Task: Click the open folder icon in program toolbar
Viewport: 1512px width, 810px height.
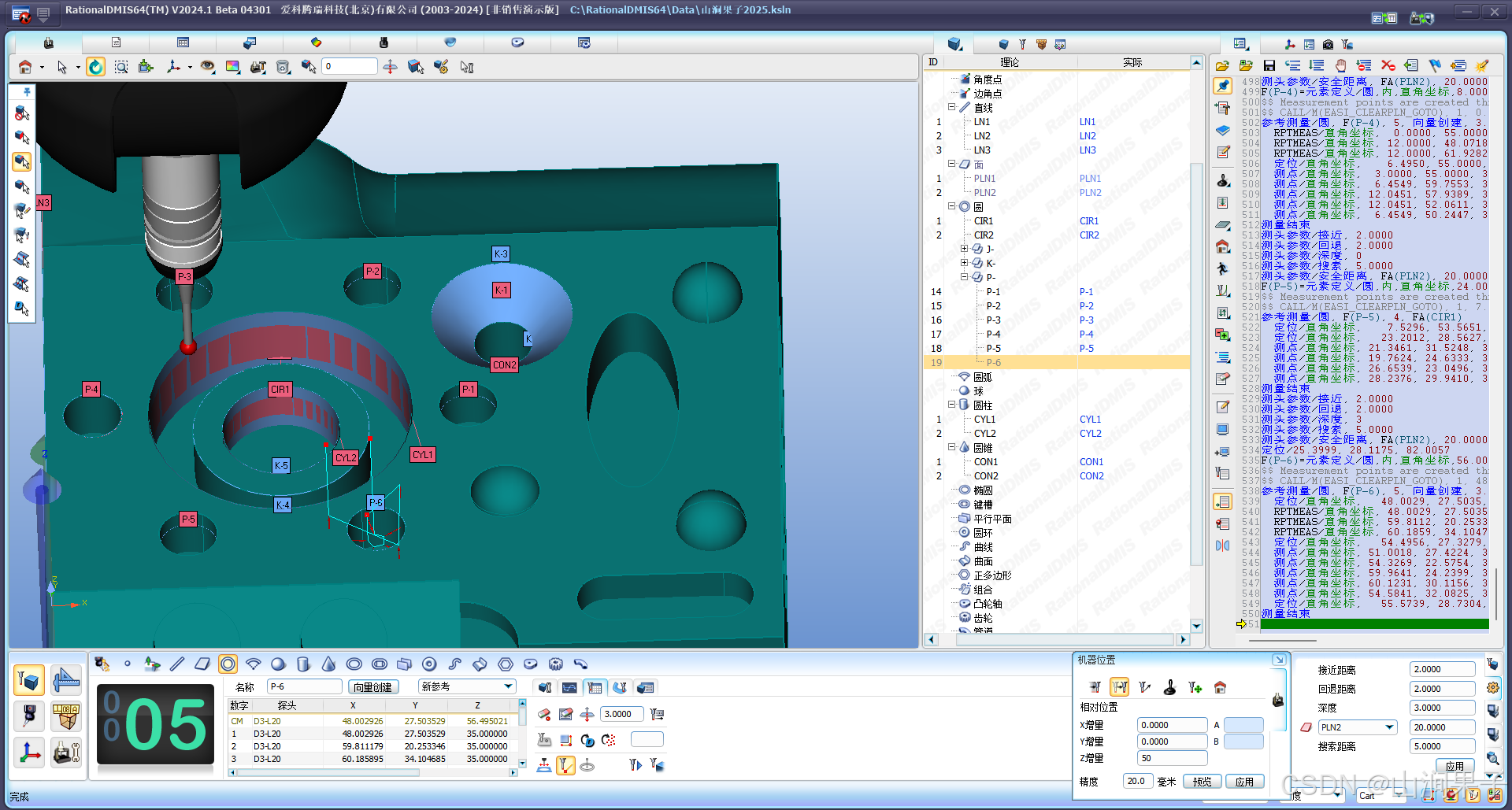Action: pos(1222,66)
